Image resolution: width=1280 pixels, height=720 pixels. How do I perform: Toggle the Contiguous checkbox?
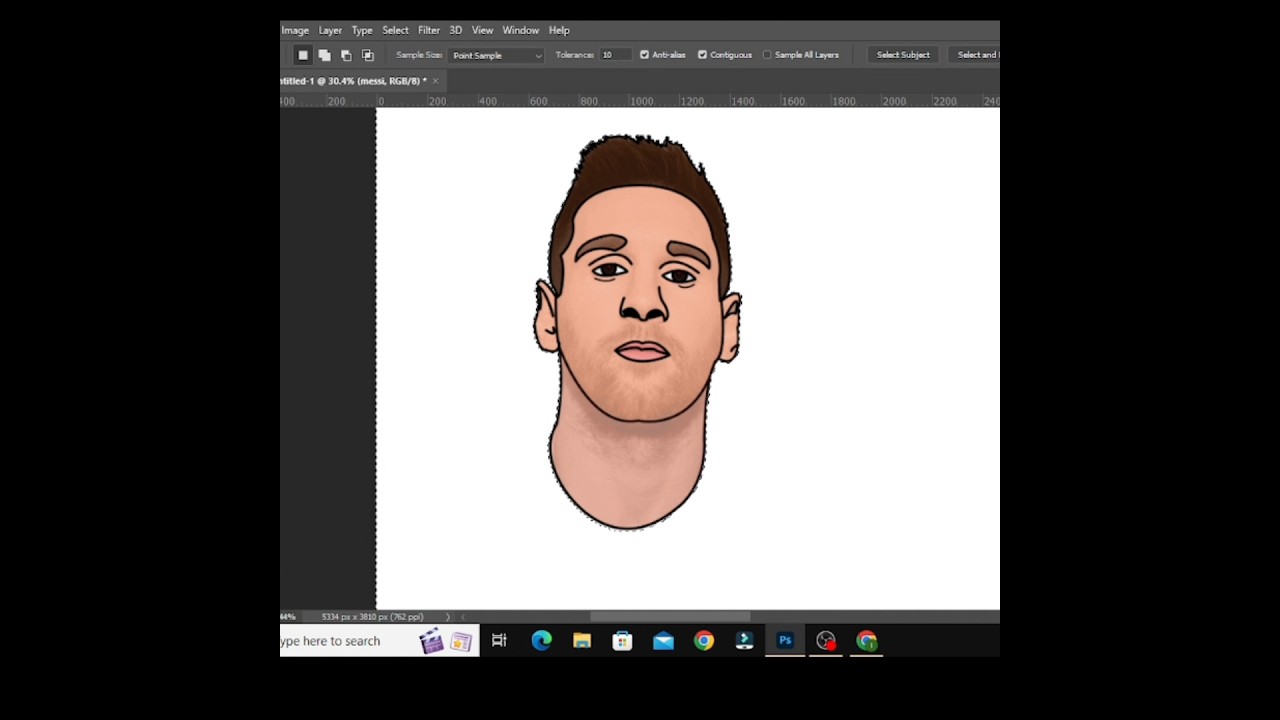[x=702, y=55]
